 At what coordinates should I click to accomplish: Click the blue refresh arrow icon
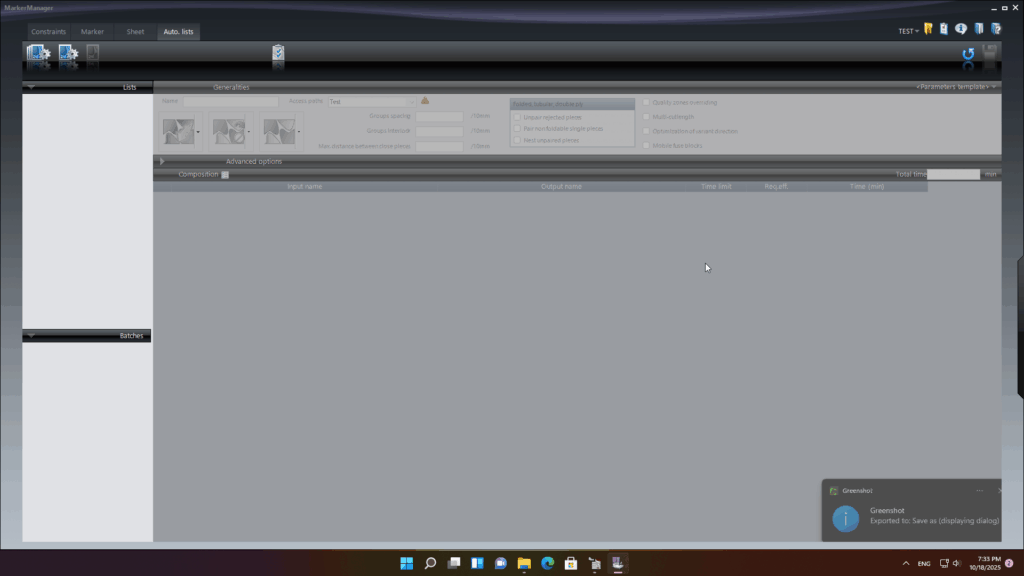(967, 55)
